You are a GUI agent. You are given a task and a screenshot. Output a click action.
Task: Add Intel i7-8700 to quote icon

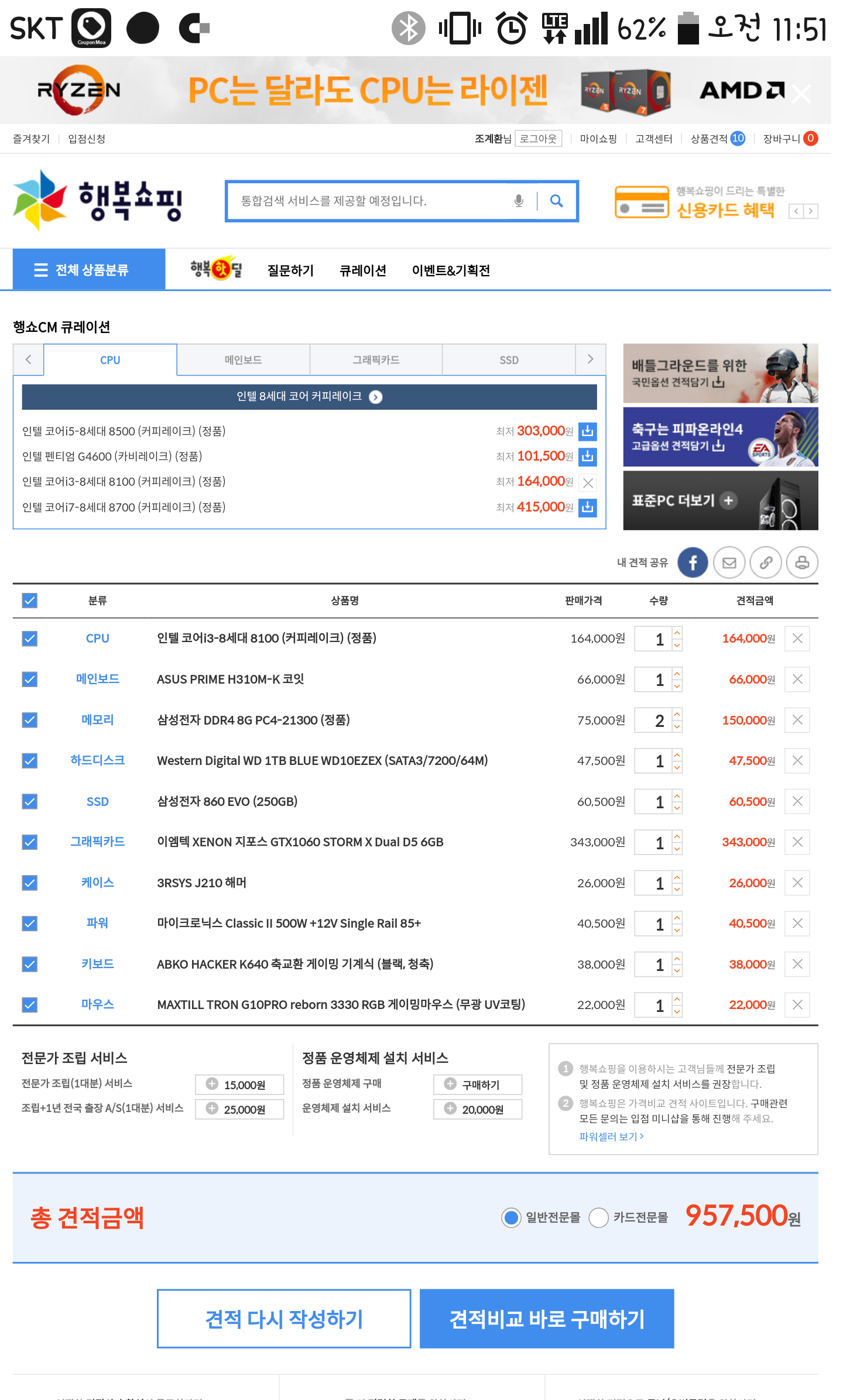pos(588,507)
